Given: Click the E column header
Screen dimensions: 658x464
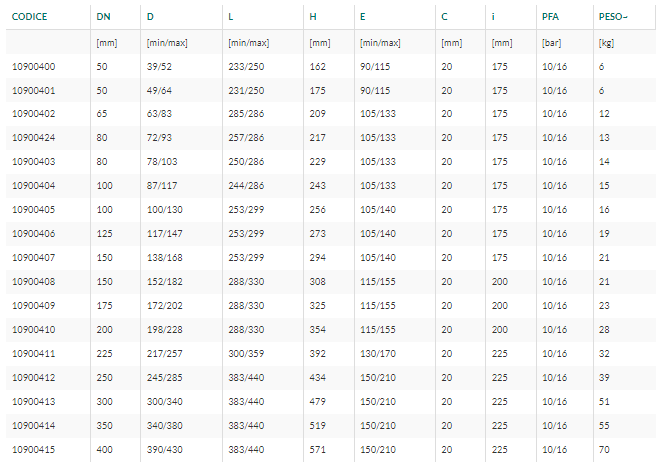Looking at the screenshot, I should [x=363, y=17].
